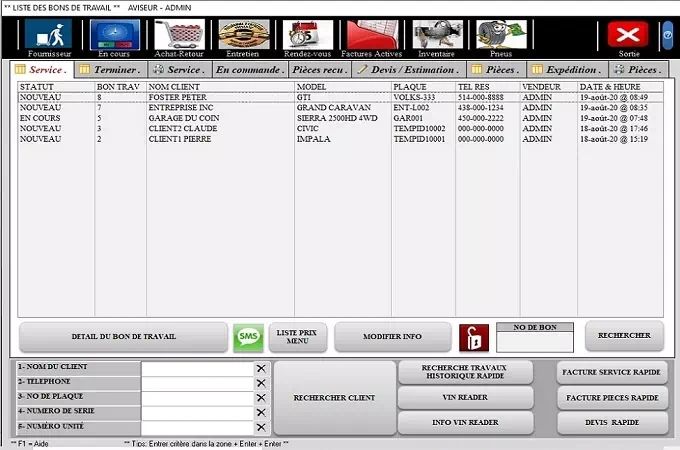Click the green SMS icon
Image resolution: width=680 pixels, height=450 pixels.
[x=248, y=338]
